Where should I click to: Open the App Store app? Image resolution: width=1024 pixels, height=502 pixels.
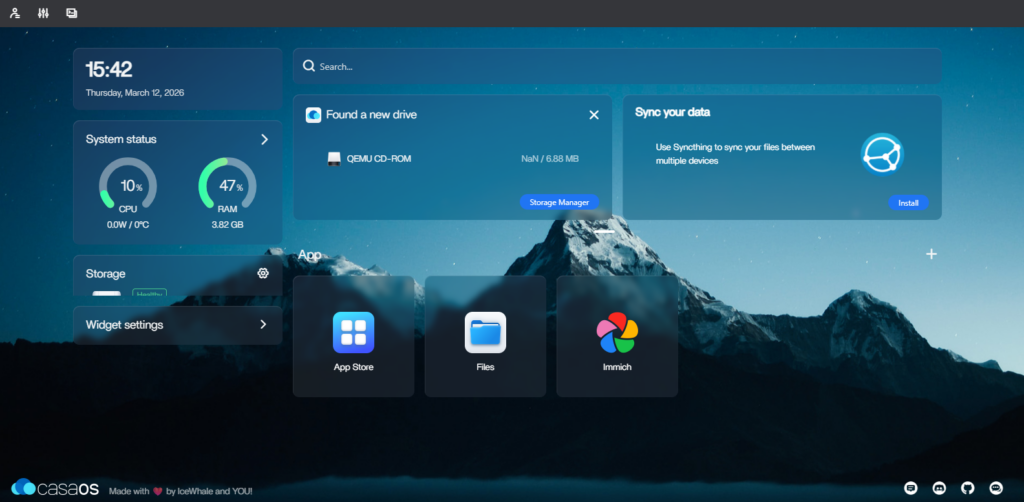click(353, 336)
